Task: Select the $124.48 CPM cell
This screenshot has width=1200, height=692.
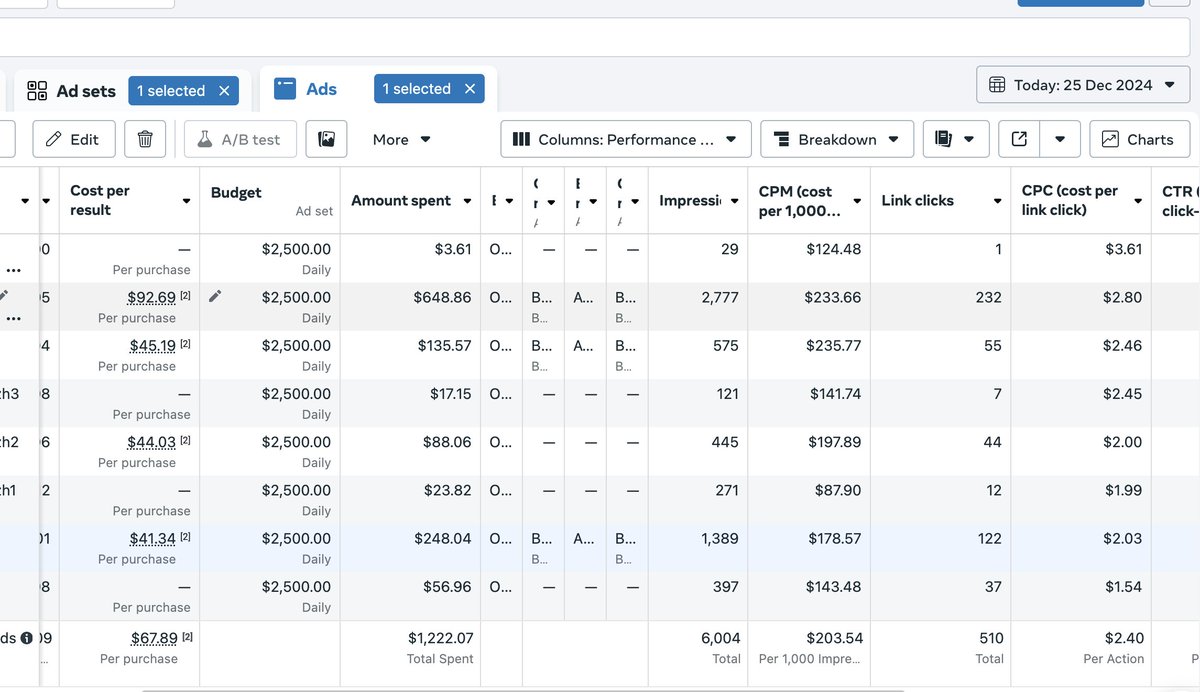Action: (834, 249)
